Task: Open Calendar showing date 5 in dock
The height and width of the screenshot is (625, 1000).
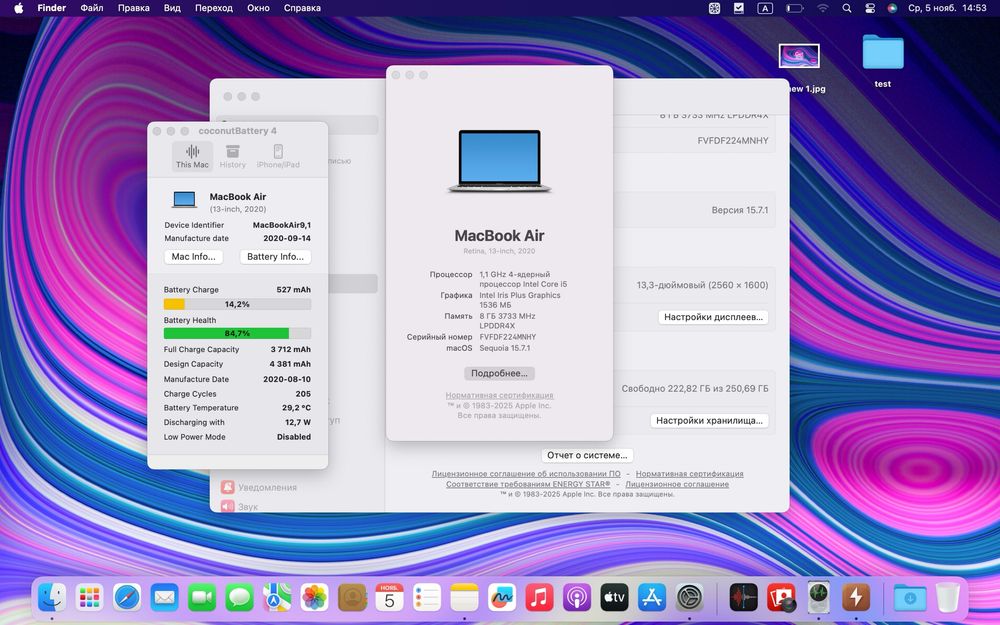Action: pos(390,598)
